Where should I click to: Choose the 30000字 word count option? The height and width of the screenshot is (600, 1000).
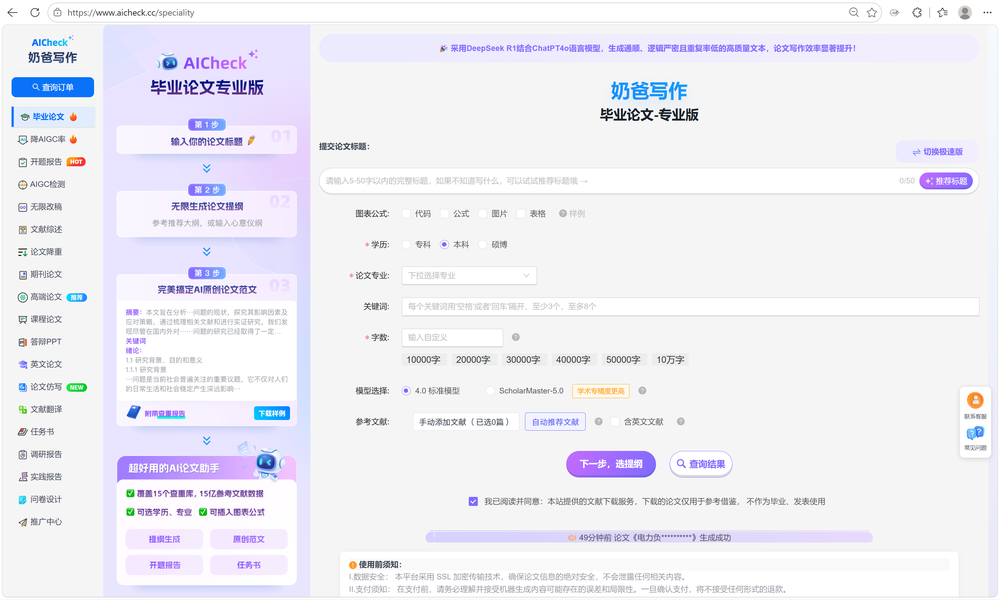523,360
